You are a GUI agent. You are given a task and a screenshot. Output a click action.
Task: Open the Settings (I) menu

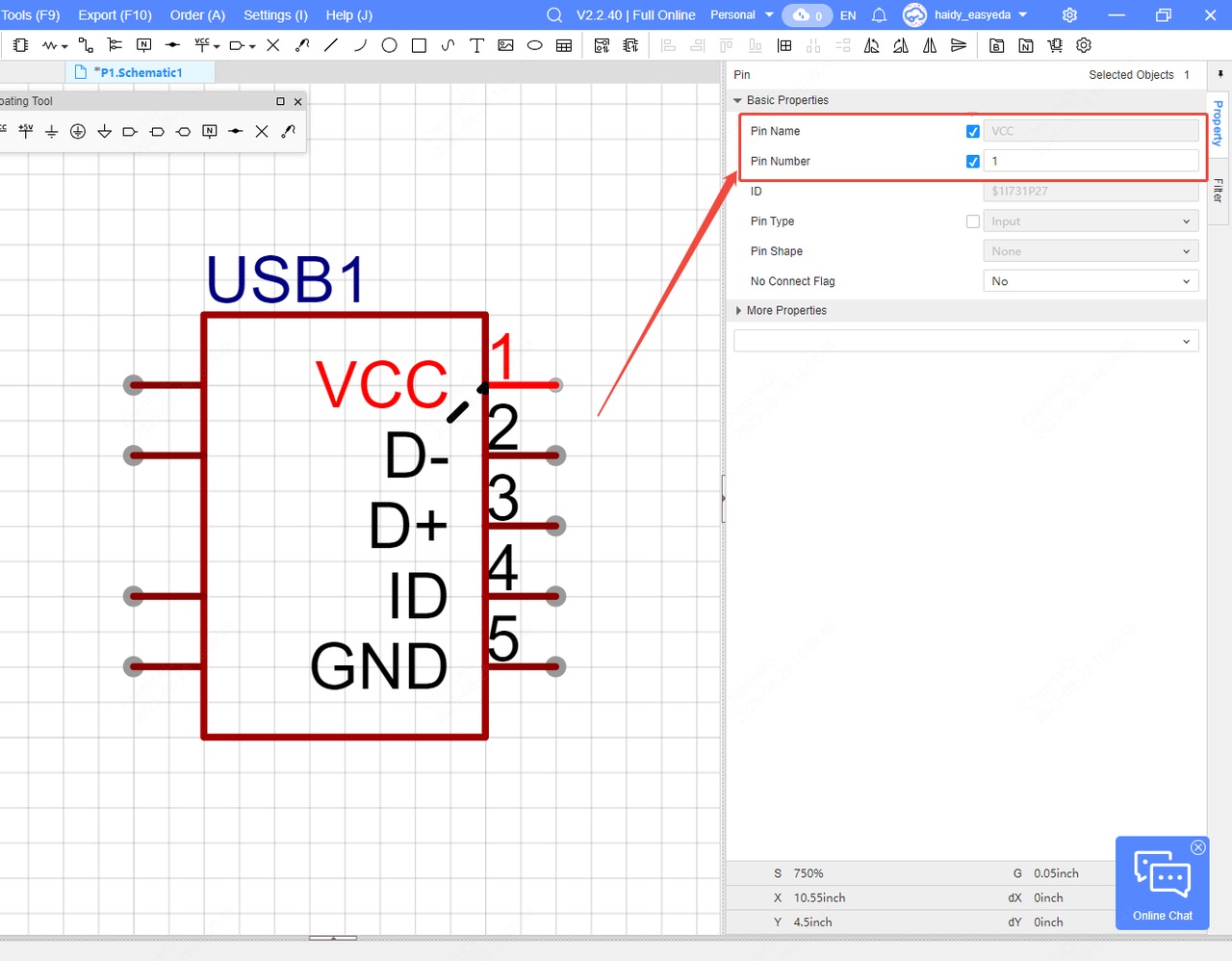point(275,15)
